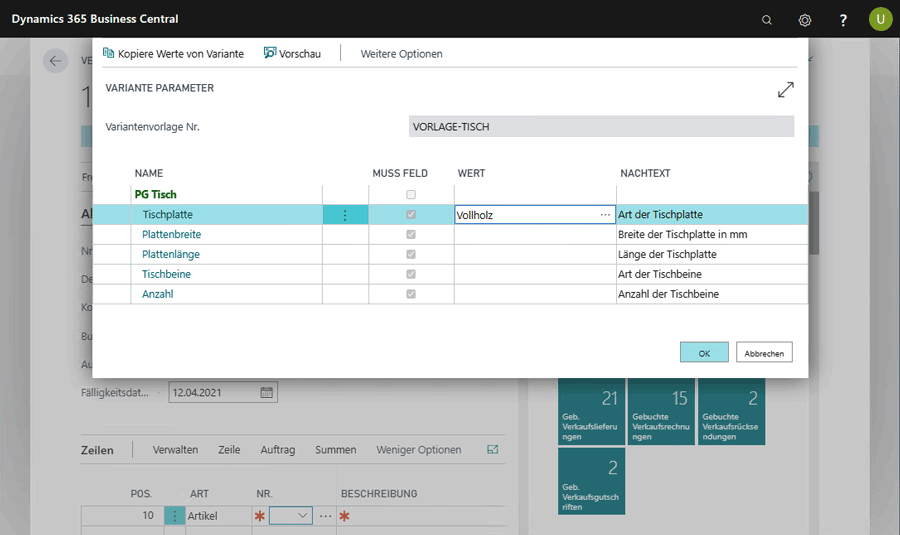Click empty Wert cell for Plattenbreite
Viewport: 900px width, 535px height.
click(535, 234)
